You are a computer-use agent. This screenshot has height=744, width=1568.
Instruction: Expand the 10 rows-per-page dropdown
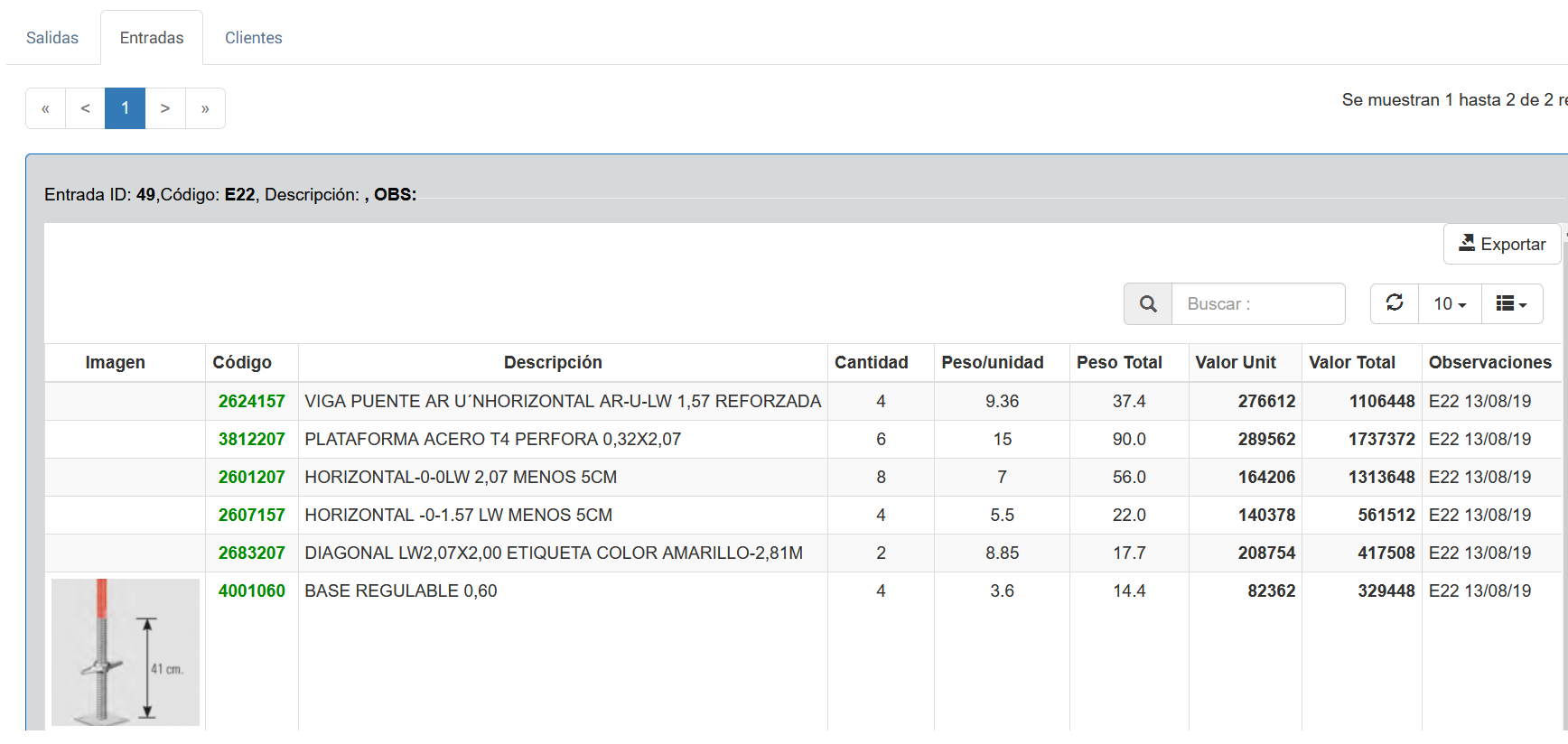point(1450,304)
